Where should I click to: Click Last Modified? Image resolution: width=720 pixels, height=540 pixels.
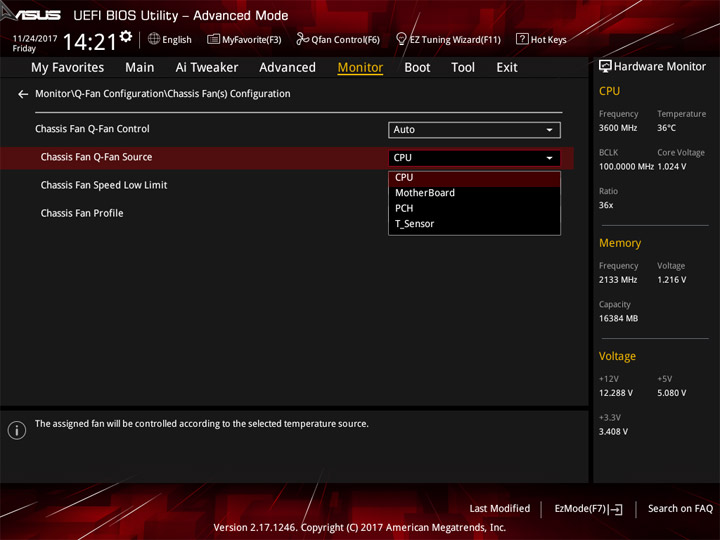[500, 509]
